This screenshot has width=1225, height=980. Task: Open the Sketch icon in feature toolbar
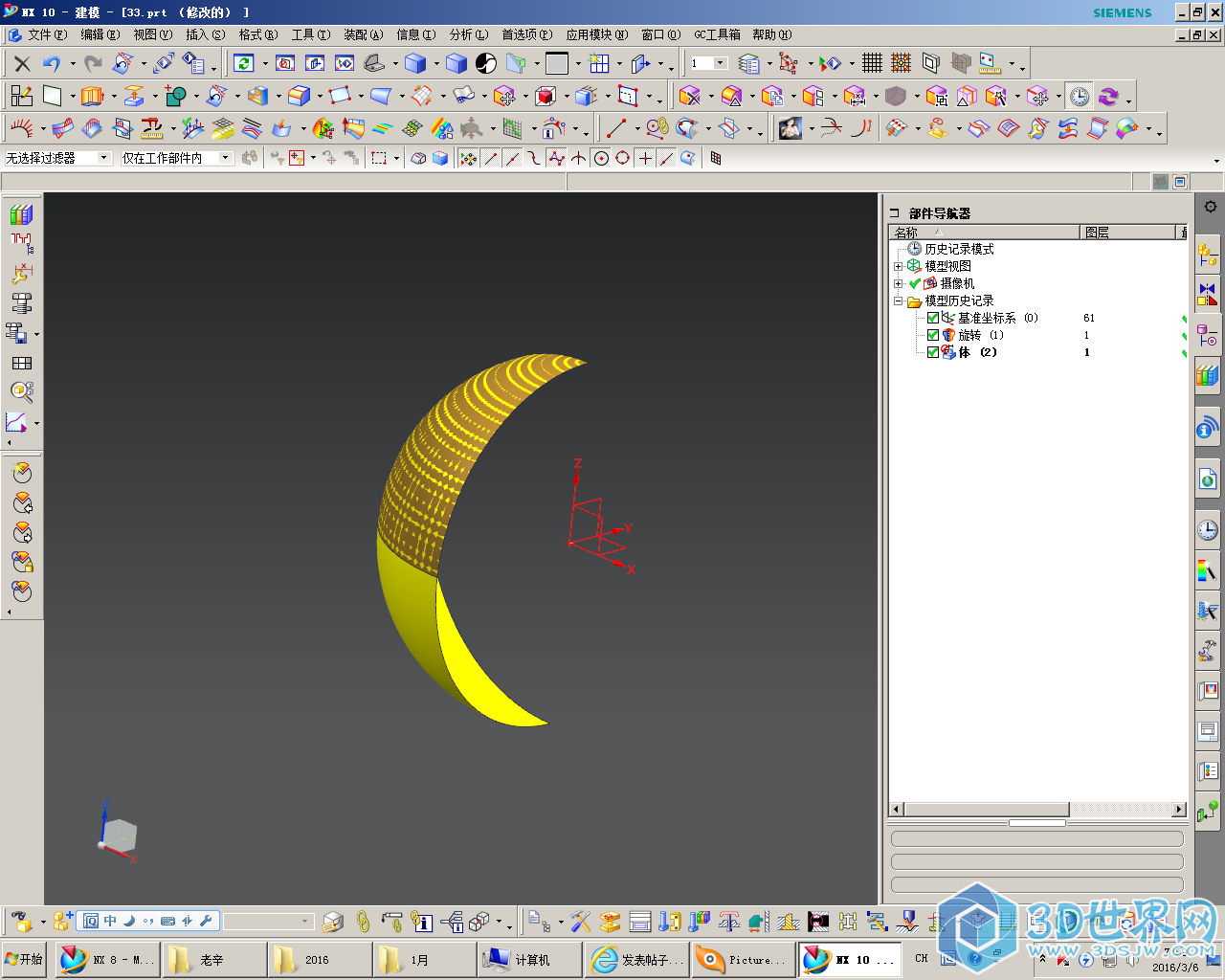[21, 96]
